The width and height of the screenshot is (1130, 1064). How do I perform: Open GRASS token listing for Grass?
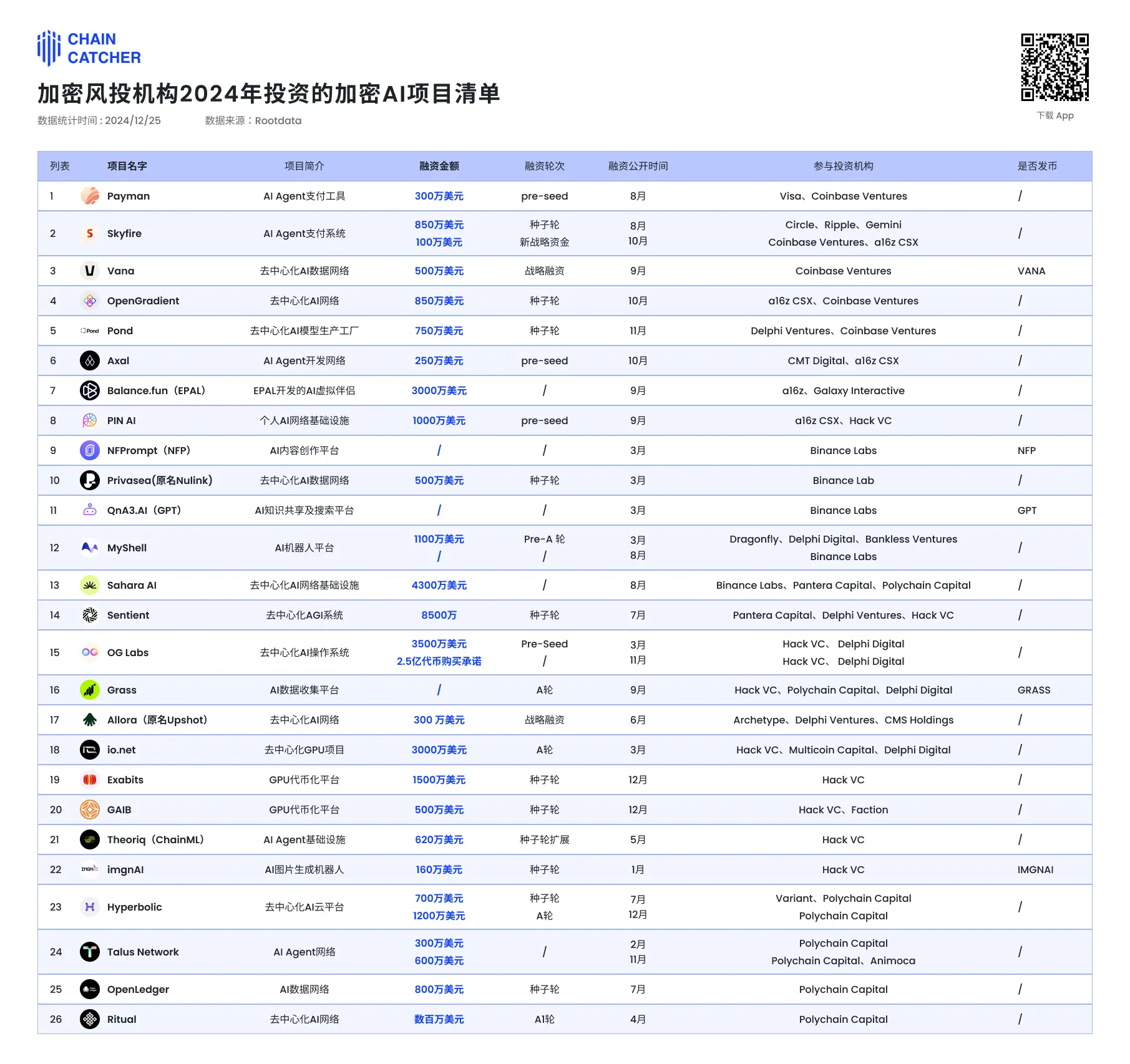[x=1034, y=690]
